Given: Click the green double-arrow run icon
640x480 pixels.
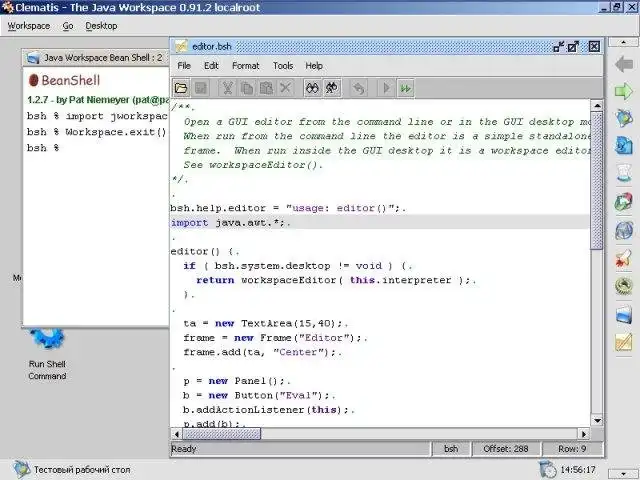Looking at the screenshot, I should (405, 88).
